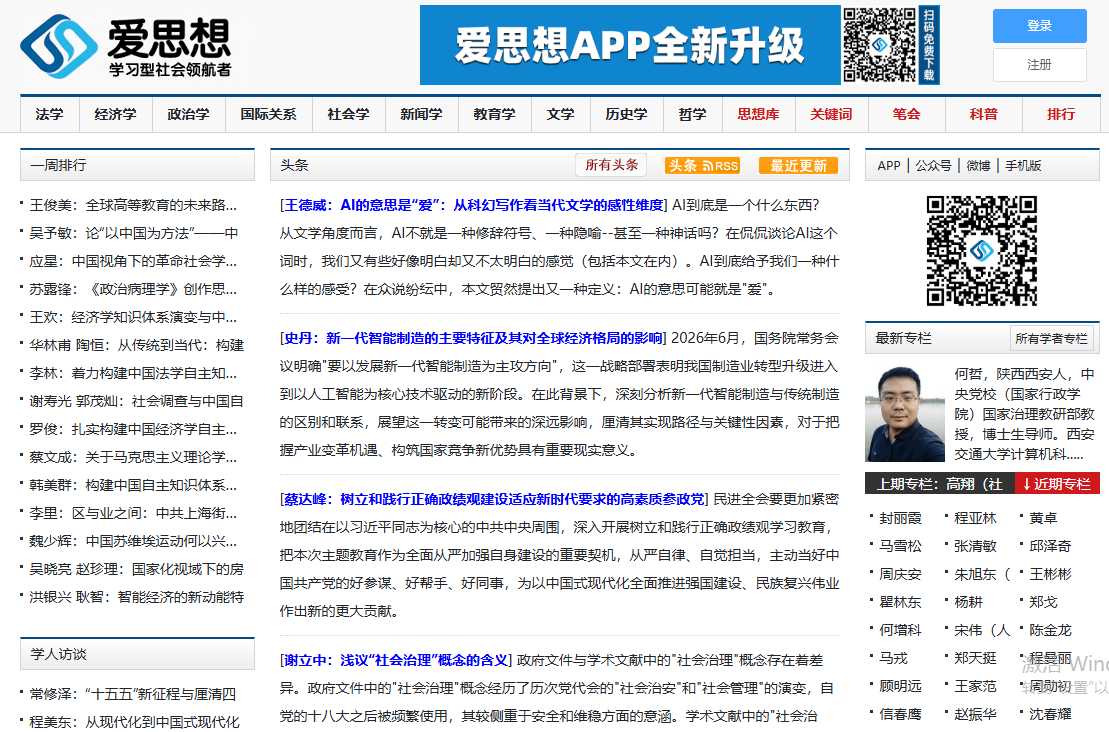Open scholar 黄卓's column
Screen dimensions: 1109x732
click(x=1043, y=518)
